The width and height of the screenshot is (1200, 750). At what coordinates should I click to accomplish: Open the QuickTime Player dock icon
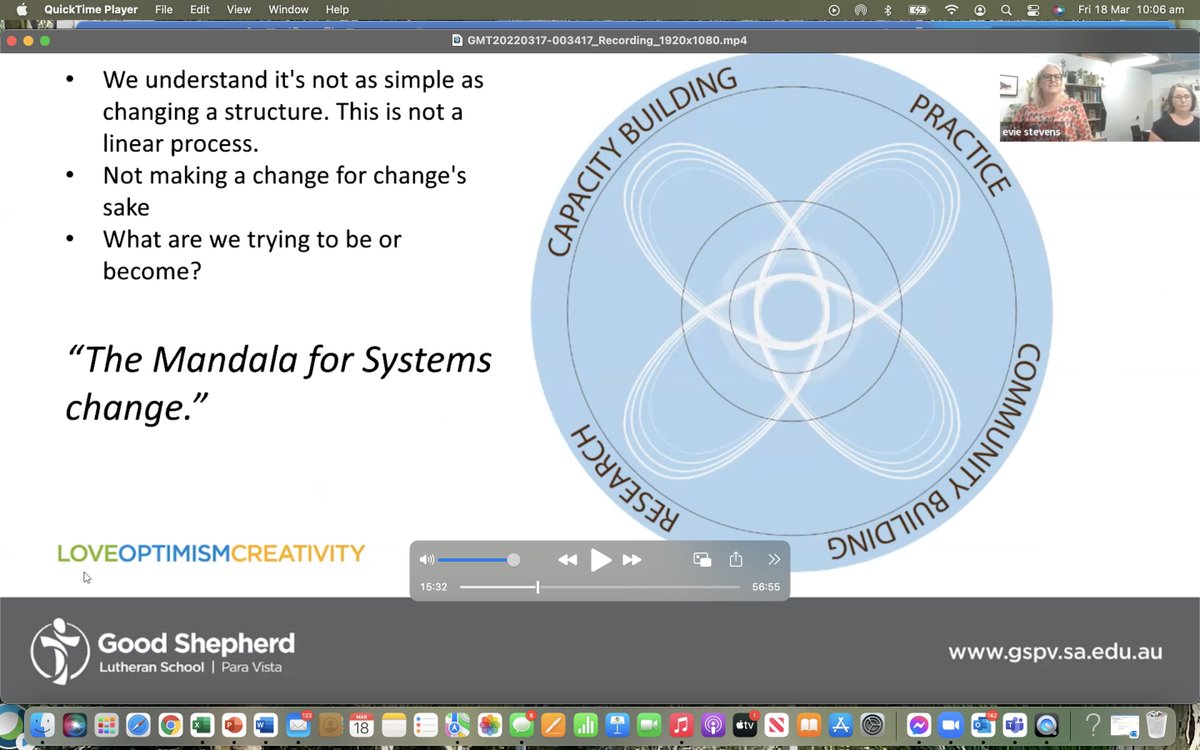click(x=1045, y=725)
